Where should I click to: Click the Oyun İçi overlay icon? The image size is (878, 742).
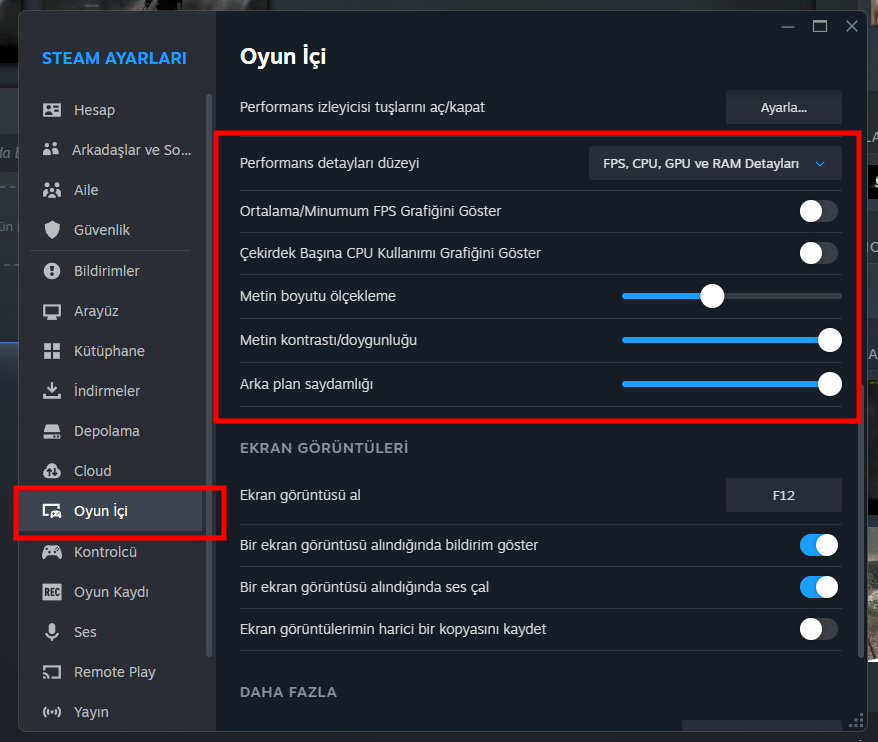coord(52,511)
